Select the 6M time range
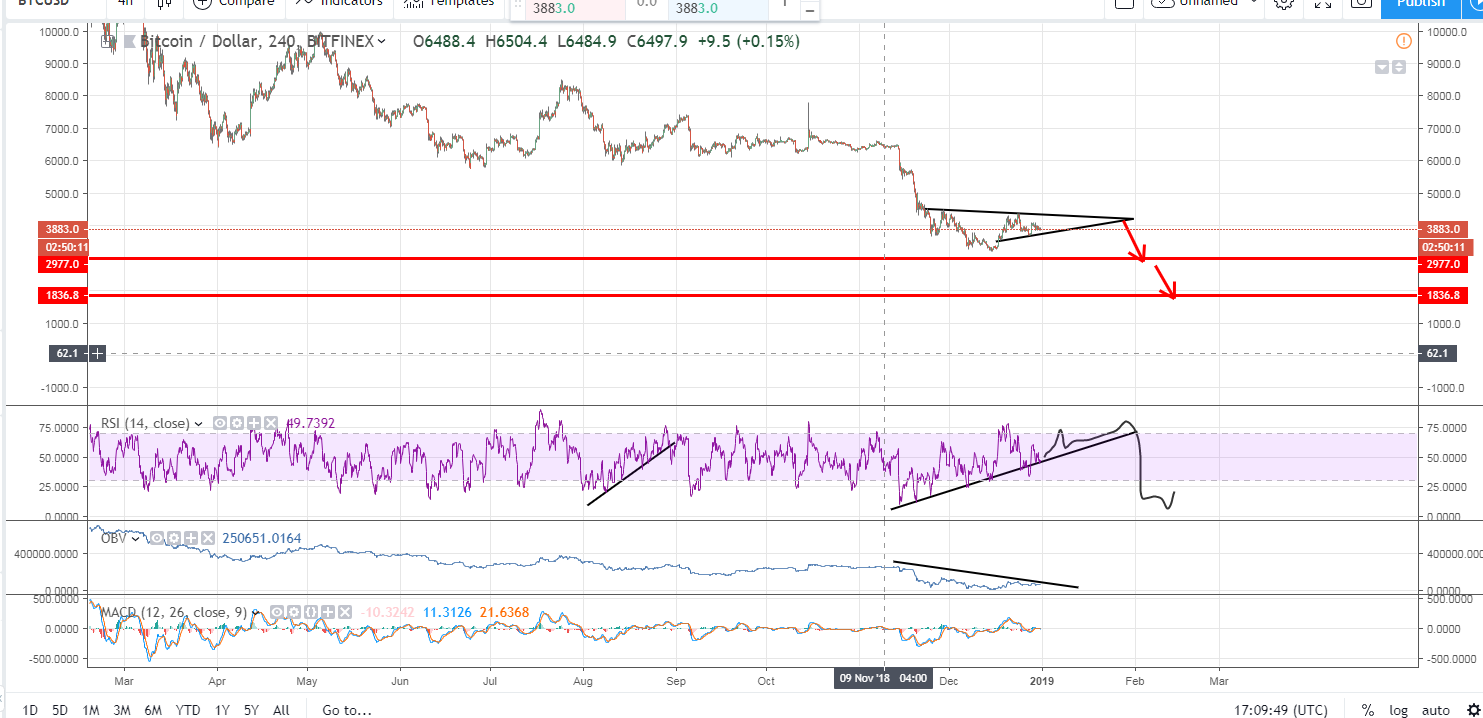This screenshot has width=1483, height=718. point(153,710)
